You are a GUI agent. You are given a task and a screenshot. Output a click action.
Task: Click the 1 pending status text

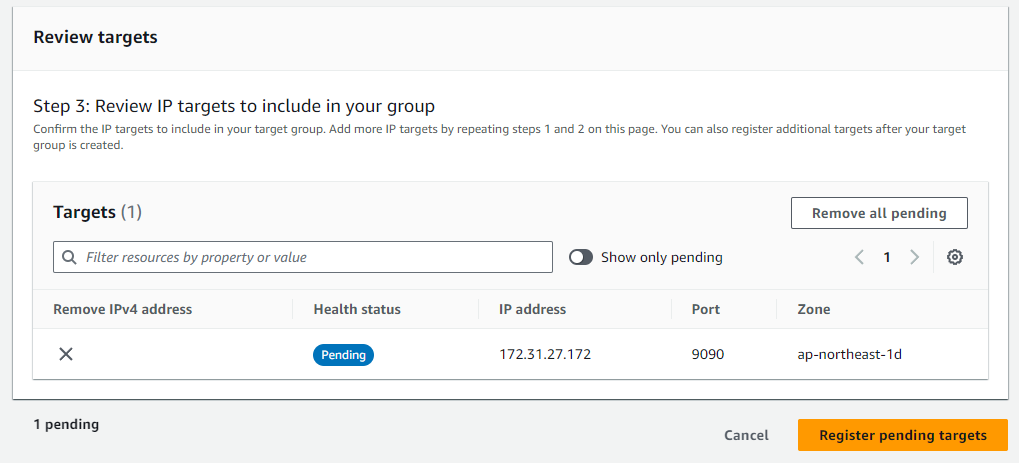66,425
